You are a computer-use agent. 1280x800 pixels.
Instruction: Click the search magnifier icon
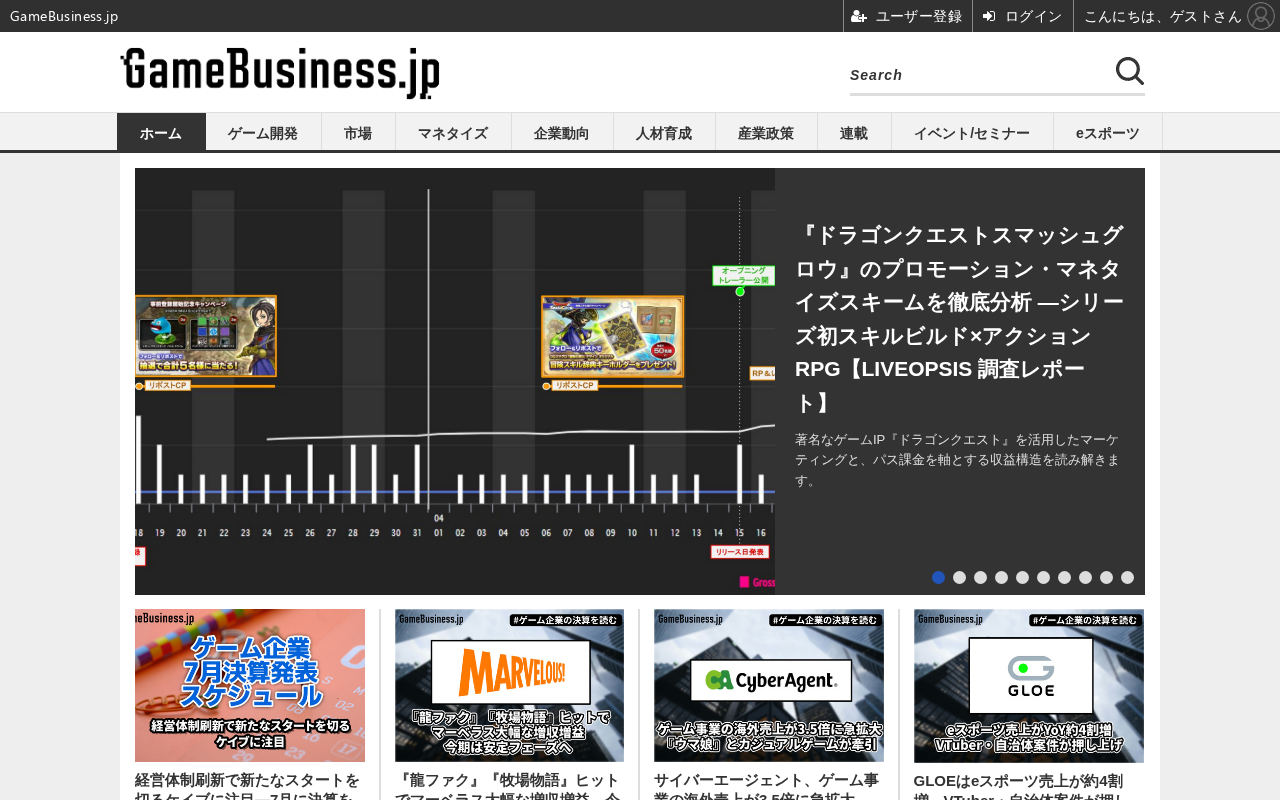pos(1130,71)
